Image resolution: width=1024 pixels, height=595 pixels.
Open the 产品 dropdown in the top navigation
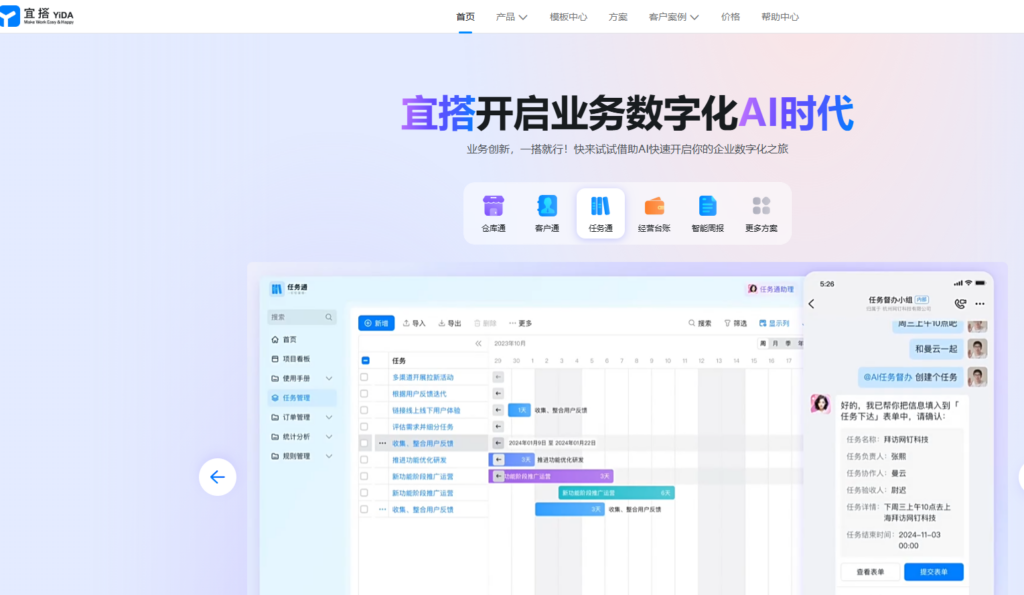point(510,16)
